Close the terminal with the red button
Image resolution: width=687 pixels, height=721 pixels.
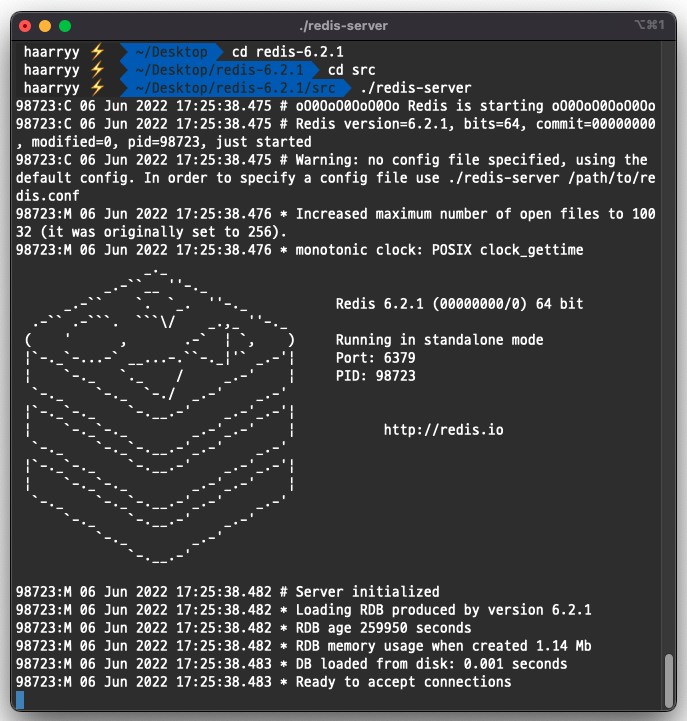click(x=25, y=26)
